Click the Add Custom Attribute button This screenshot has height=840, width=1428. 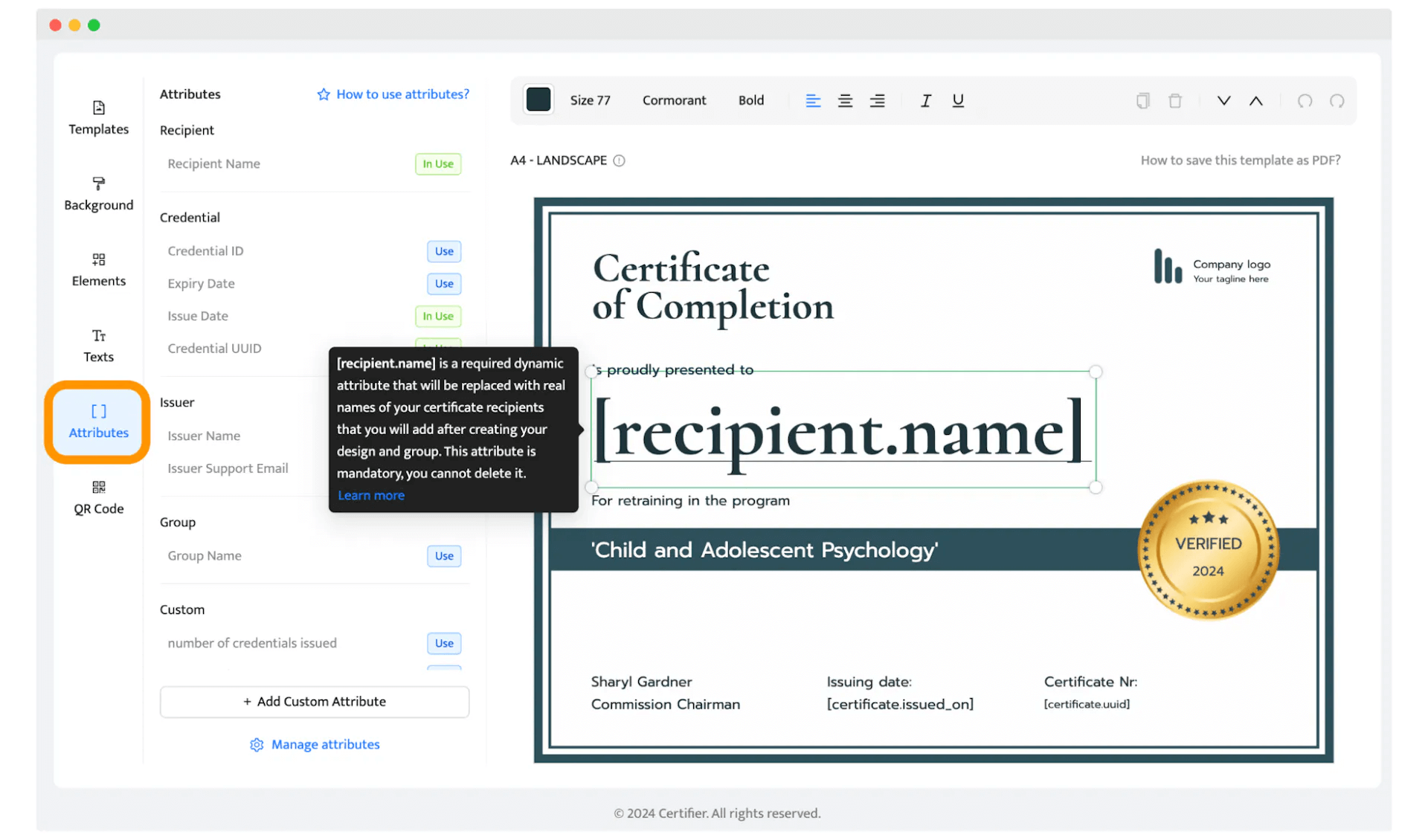(x=315, y=701)
